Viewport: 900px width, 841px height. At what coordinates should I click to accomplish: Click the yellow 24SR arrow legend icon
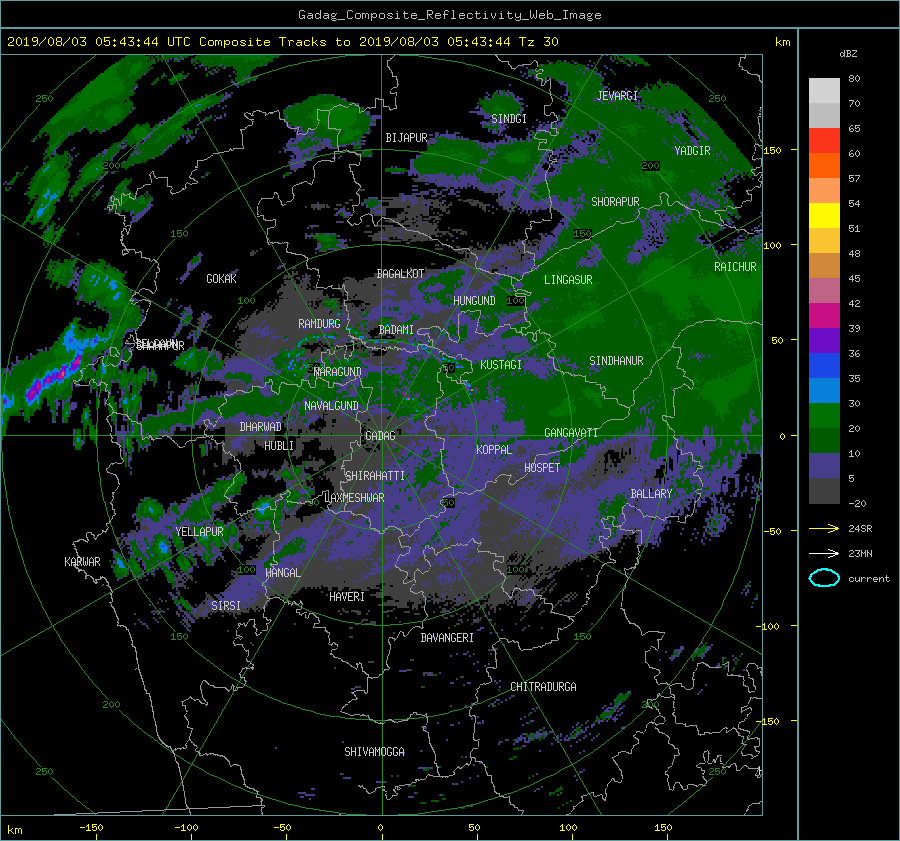824,528
